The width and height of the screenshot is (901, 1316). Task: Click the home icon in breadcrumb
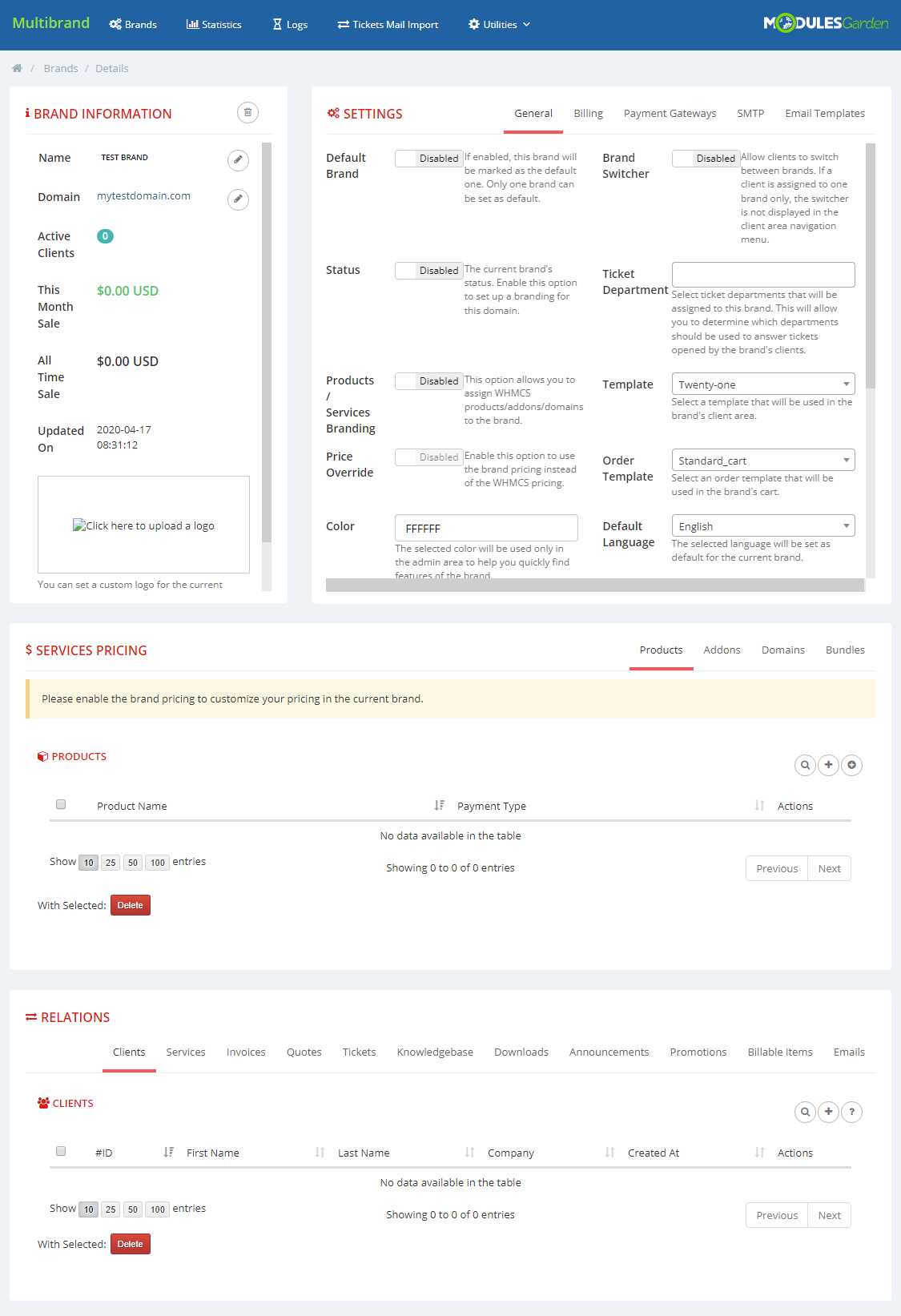click(17, 69)
